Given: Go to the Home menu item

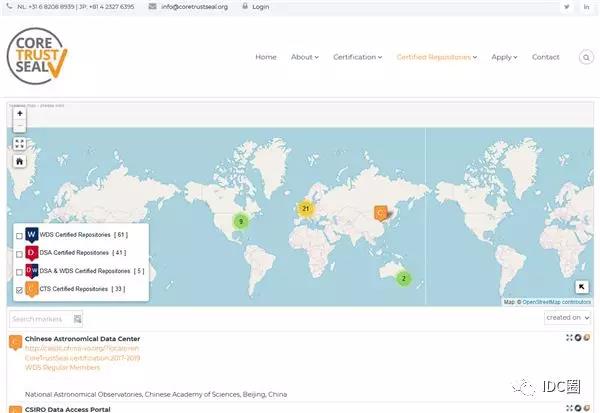Looking at the screenshot, I should click(x=266, y=57).
